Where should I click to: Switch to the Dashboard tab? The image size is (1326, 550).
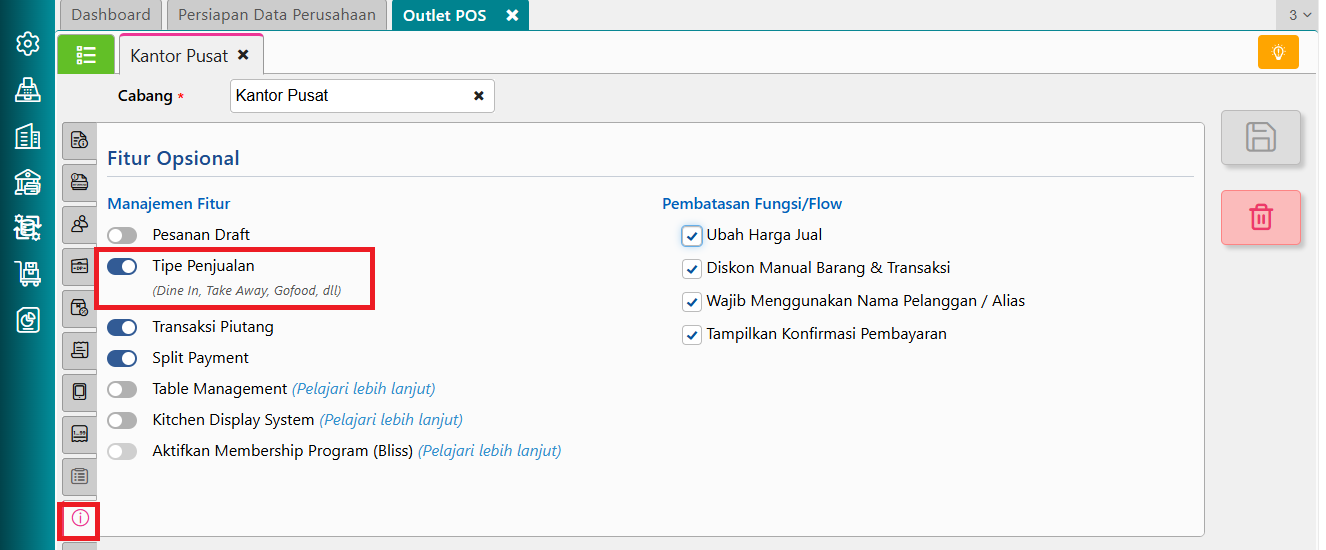tap(111, 15)
